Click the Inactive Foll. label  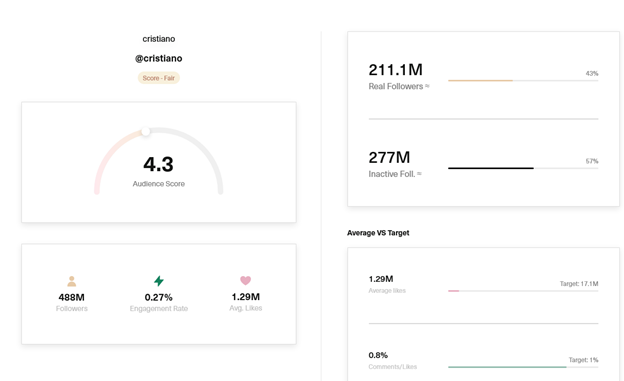tap(395, 174)
